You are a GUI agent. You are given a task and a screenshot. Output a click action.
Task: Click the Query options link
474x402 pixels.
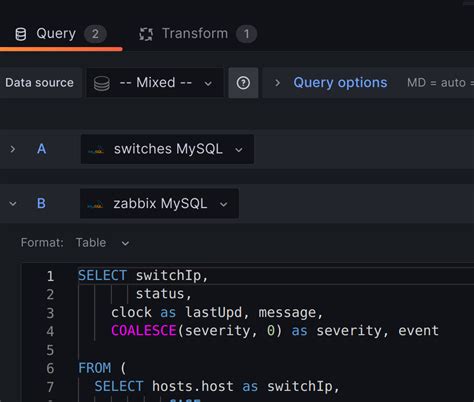pos(340,83)
